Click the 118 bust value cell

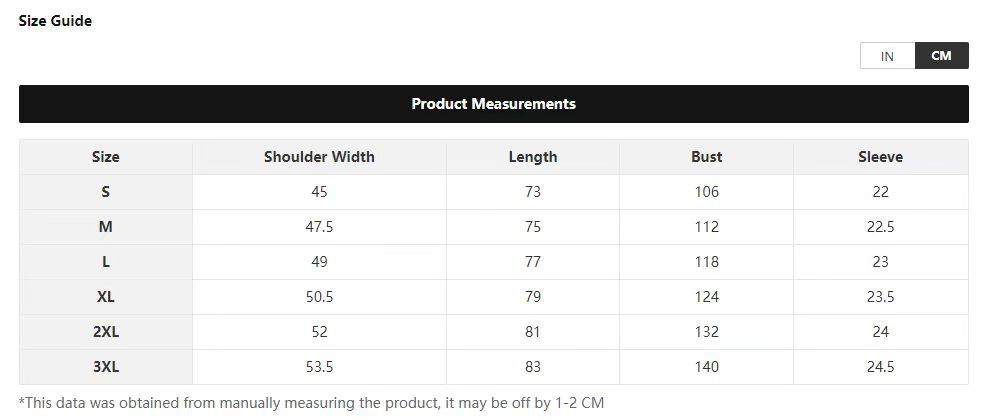(x=706, y=262)
